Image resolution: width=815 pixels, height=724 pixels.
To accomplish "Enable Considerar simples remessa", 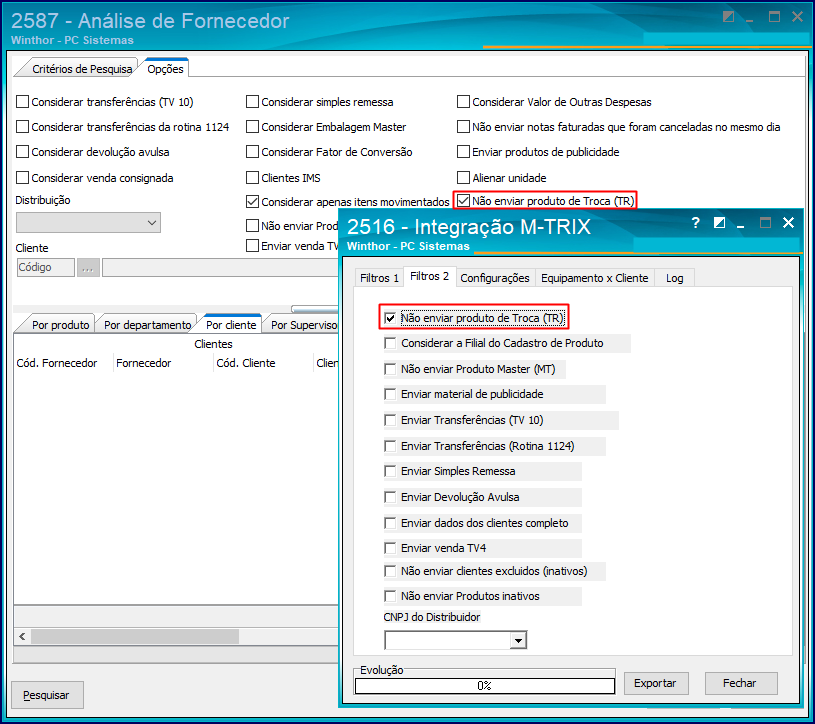I will 252,101.
